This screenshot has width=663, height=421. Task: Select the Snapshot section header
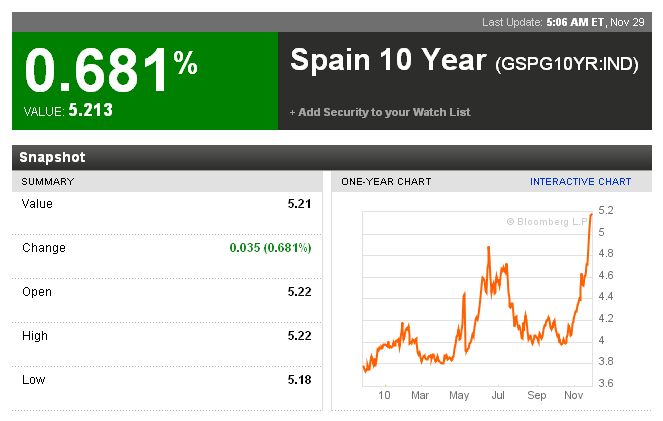point(52,157)
